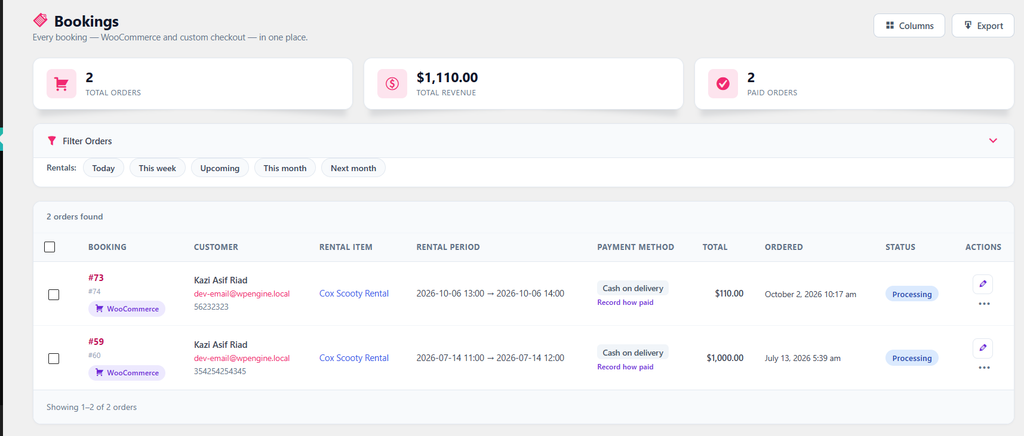Screen dimensions: 1024x436
Task: Filter rentals by Upcoming
Action: coord(219,168)
